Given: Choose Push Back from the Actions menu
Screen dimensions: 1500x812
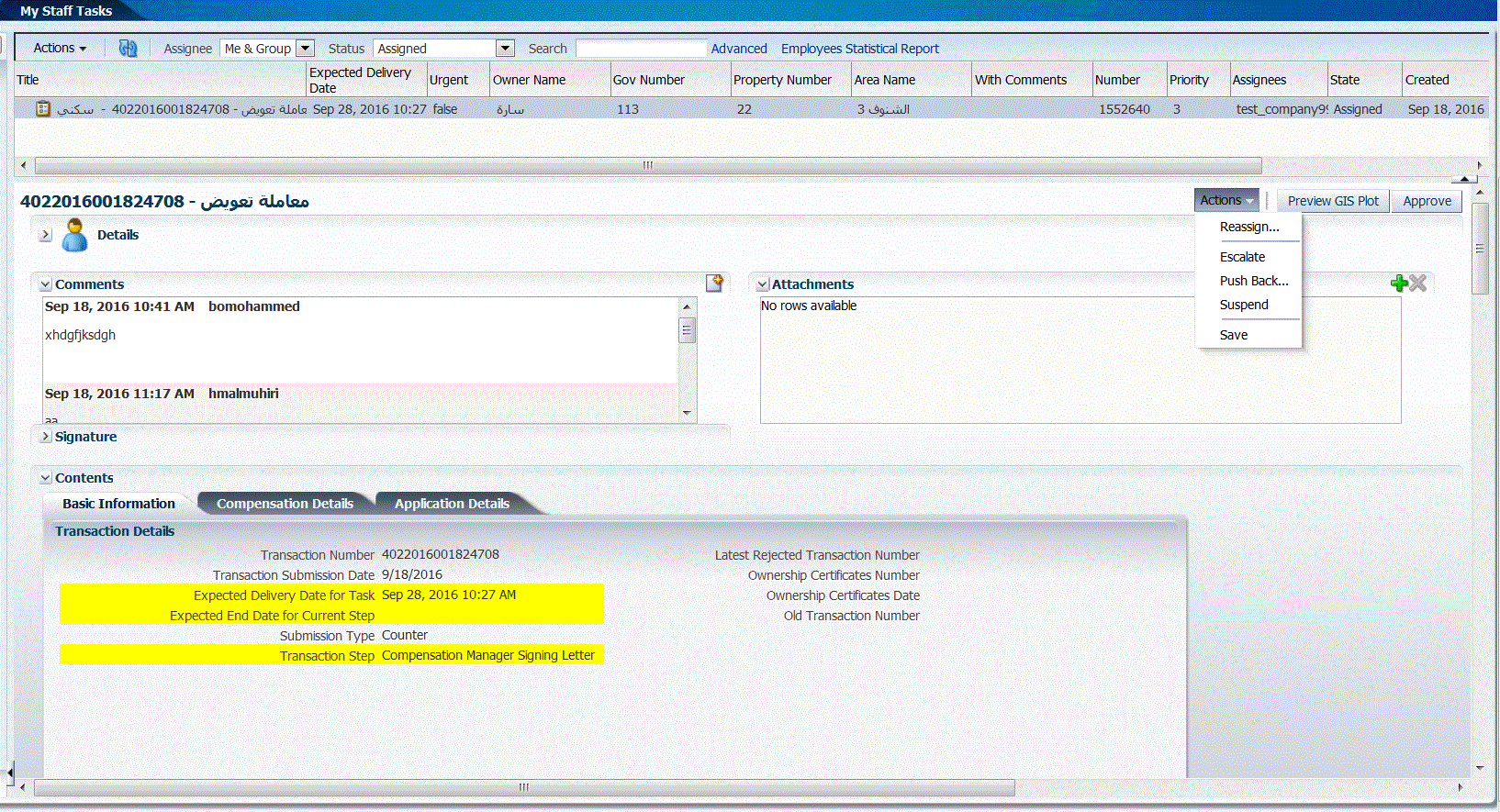Looking at the screenshot, I should tap(1253, 281).
